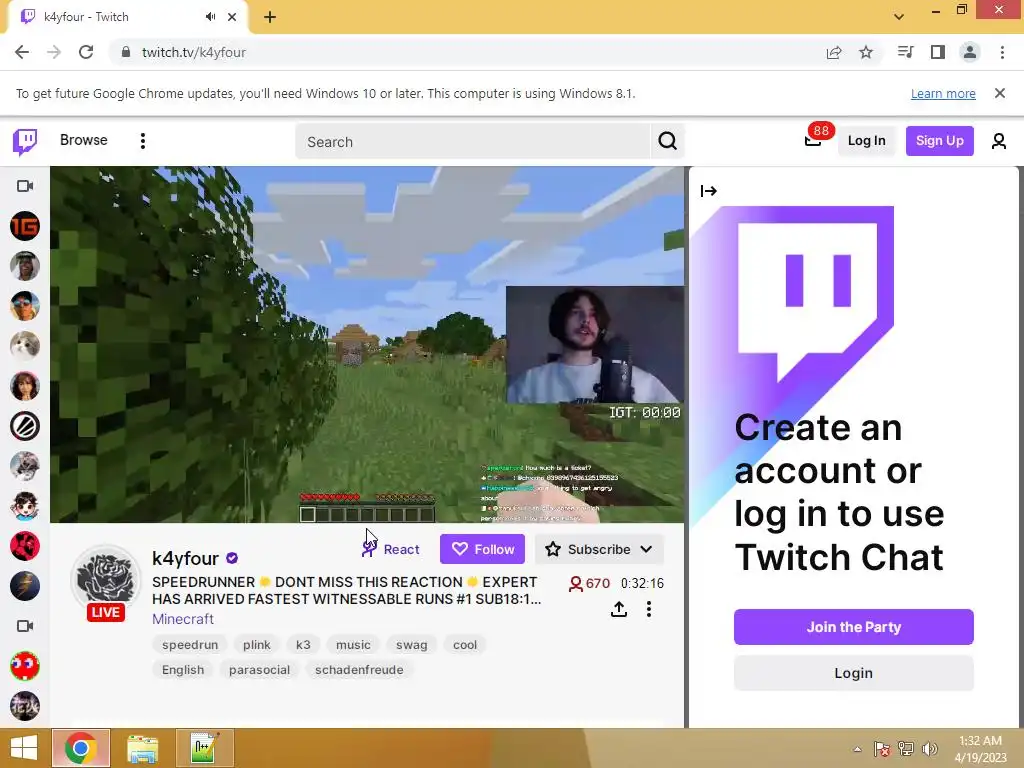Open the Chrome profile avatar

pos(970,52)
